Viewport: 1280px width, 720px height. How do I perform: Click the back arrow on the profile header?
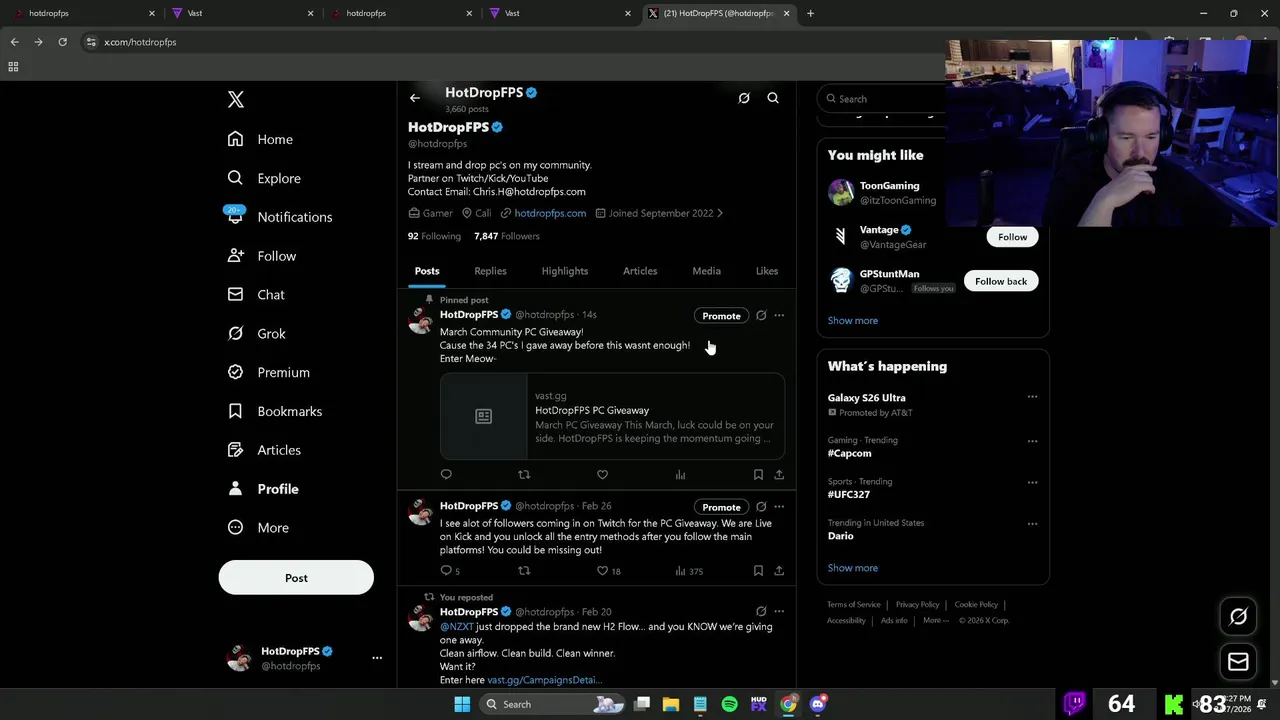tap(415, 98)
